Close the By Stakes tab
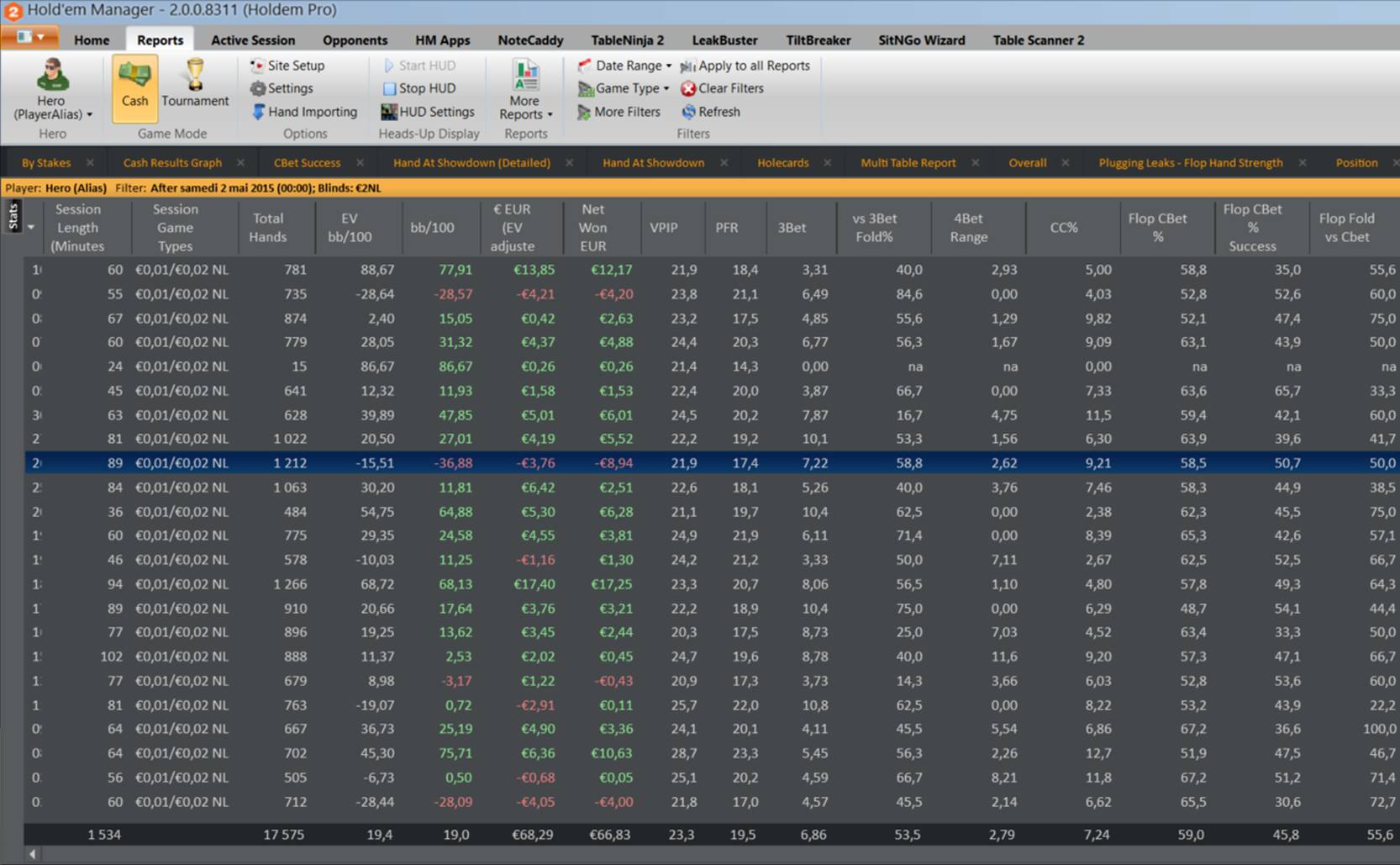1400x865 pixels. (90, 163)
